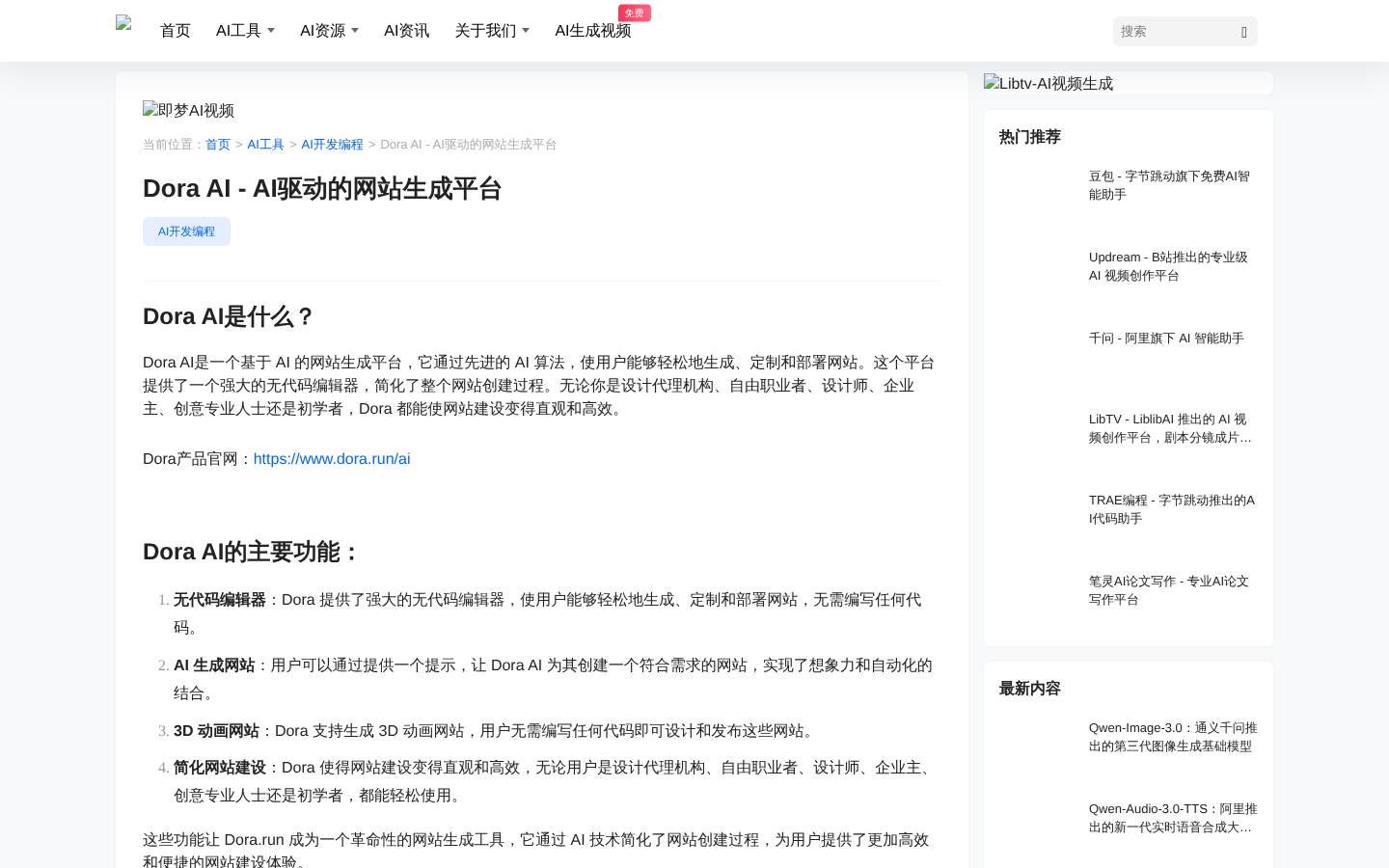Open AI资讯 in the navigation bar

pos(406,31)
